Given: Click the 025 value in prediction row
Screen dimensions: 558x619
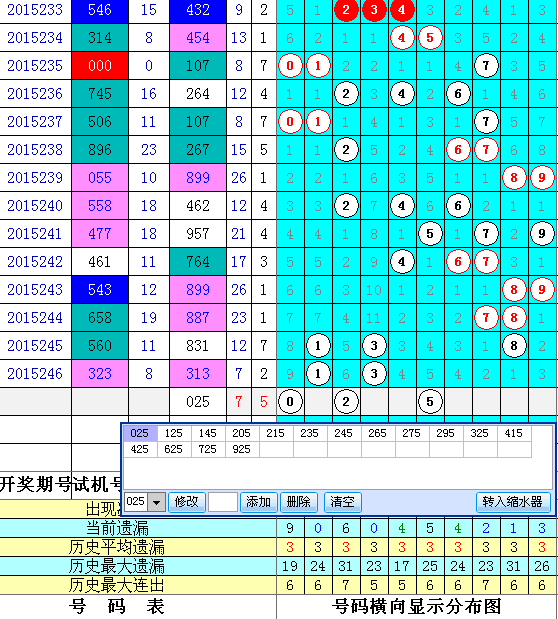Looking at the screenshot, I should click(197, 401).
